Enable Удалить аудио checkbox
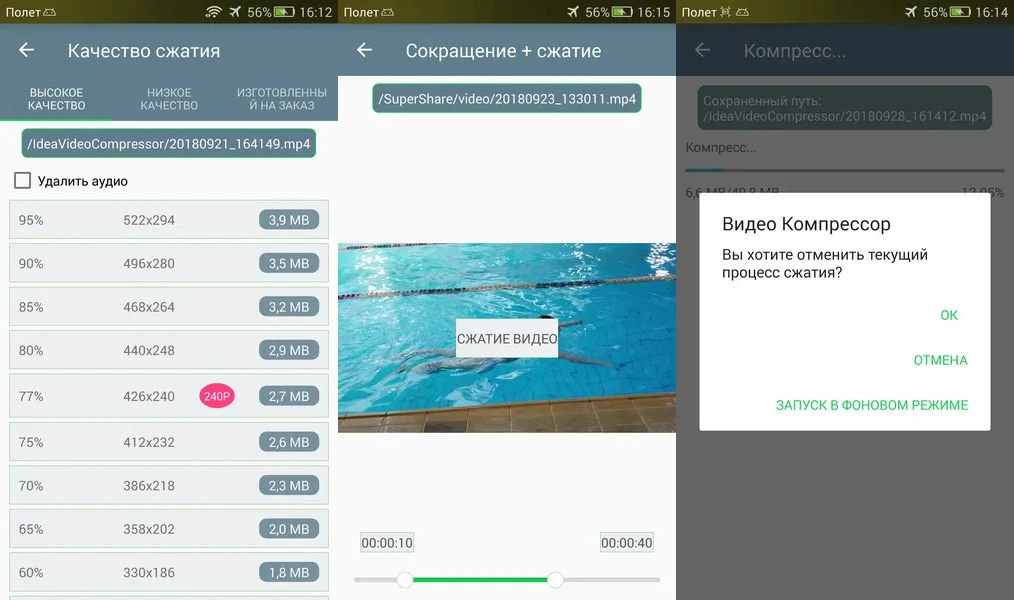 pos(23,180)
